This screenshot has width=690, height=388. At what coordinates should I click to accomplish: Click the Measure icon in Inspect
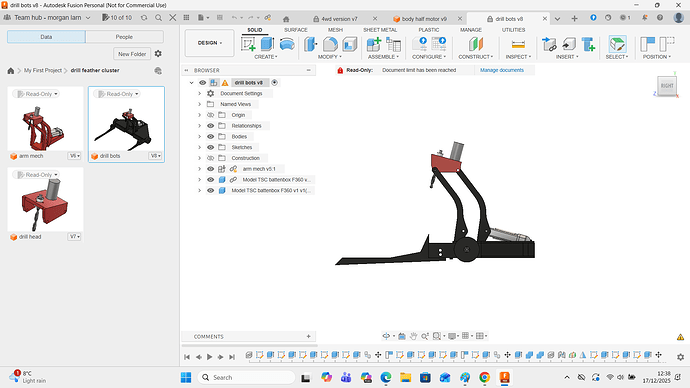518,44
